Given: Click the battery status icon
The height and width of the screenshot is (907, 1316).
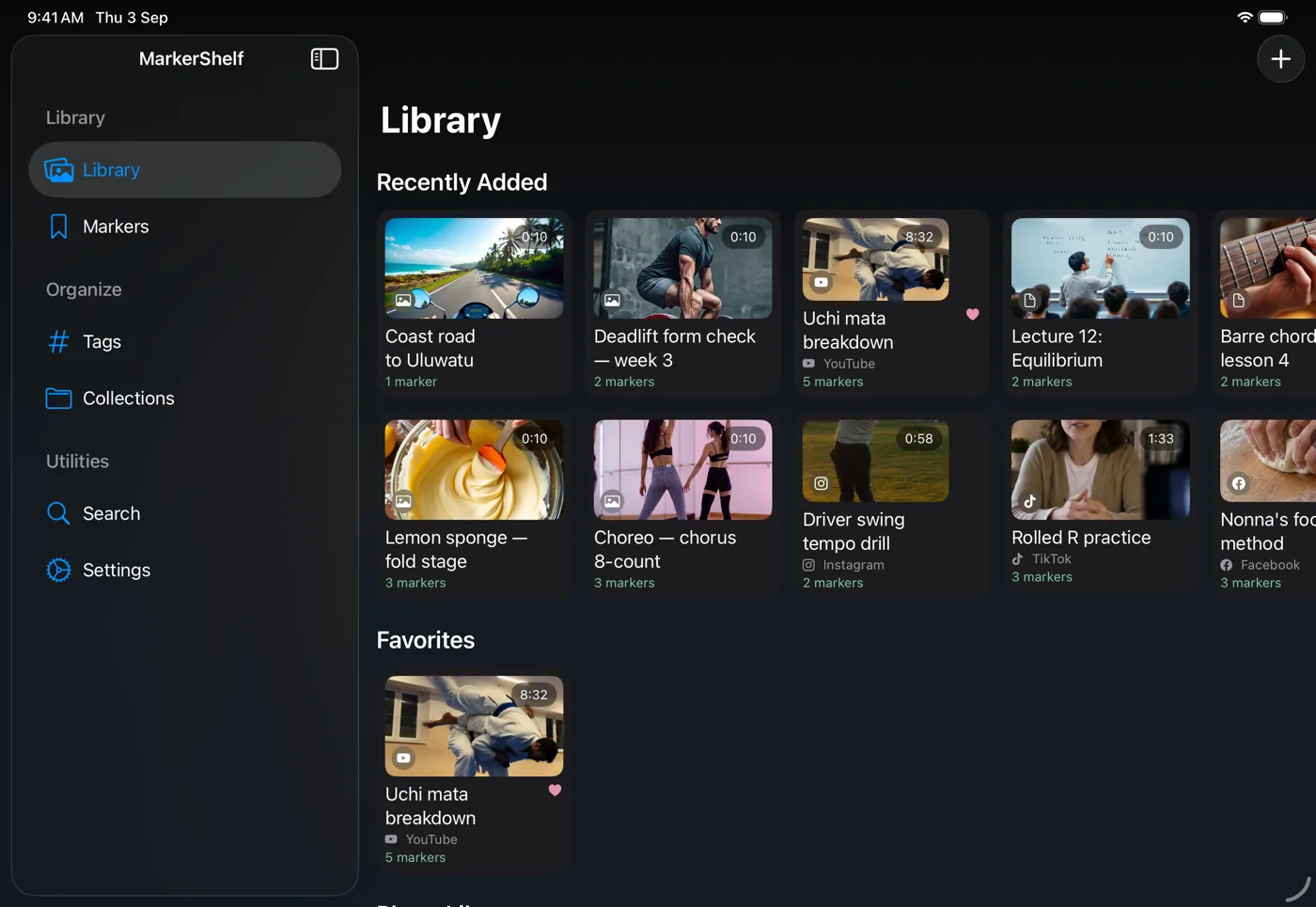Looking at the screenshot, I should point(1273,17).
